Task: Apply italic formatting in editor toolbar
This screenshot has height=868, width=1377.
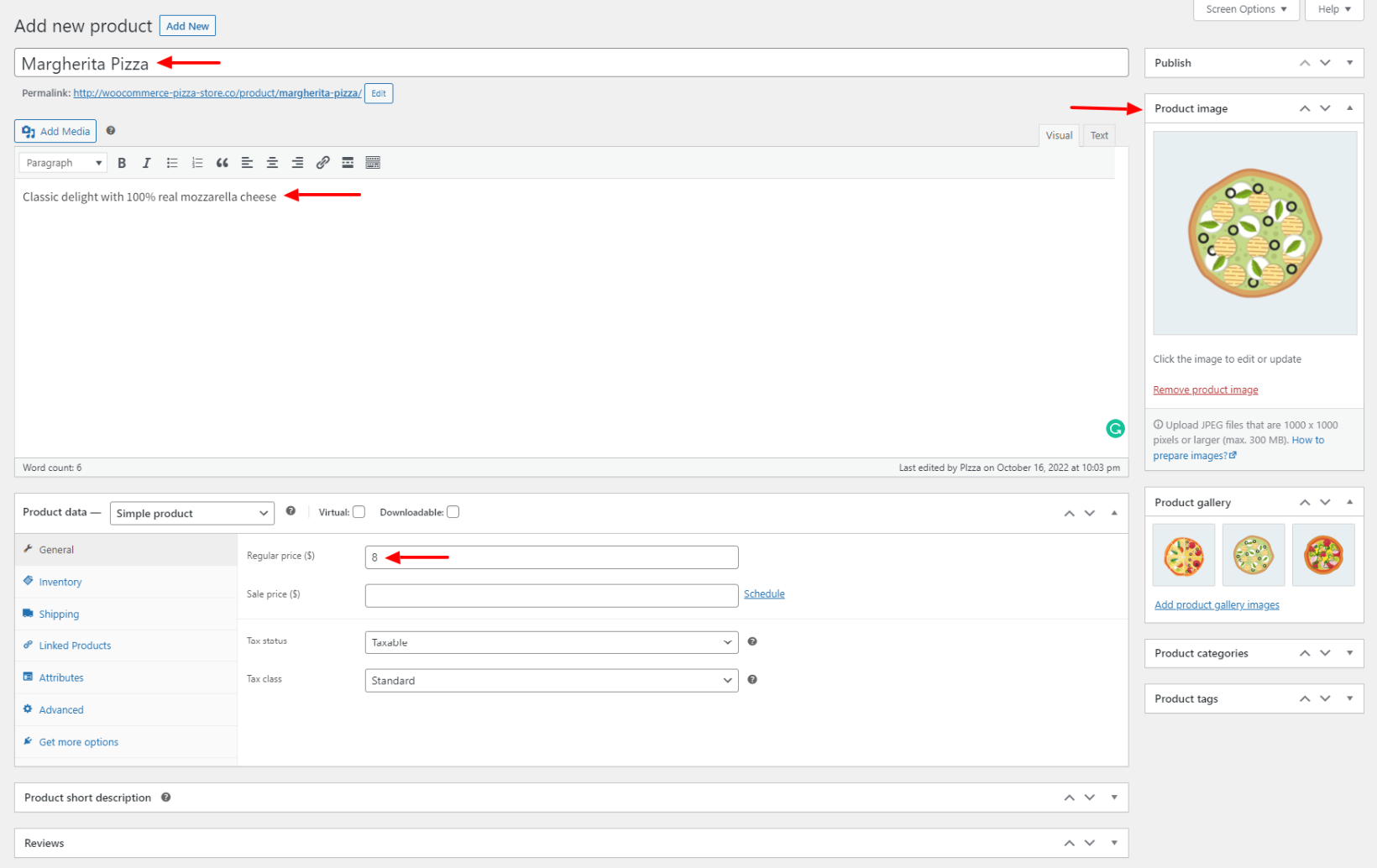Action: [147, 163]
